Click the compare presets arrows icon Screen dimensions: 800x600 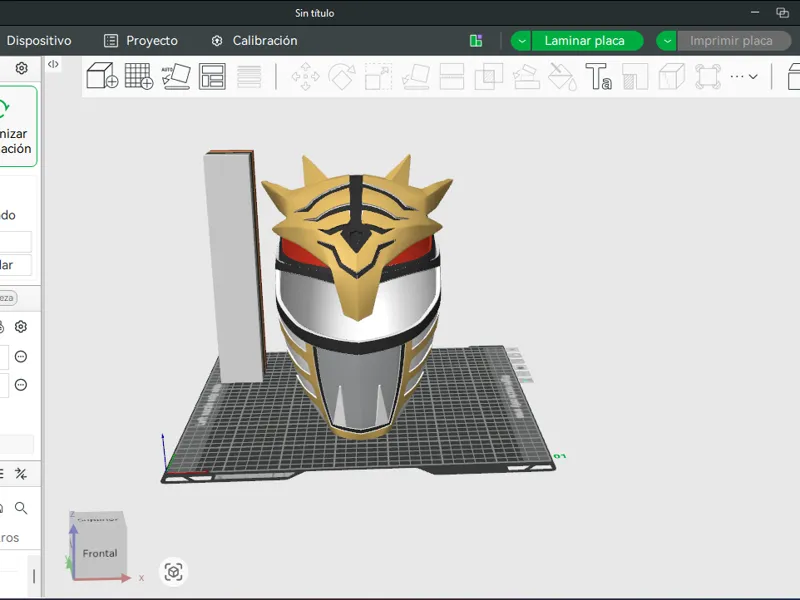pyautogui.click(x=21, y=474)
